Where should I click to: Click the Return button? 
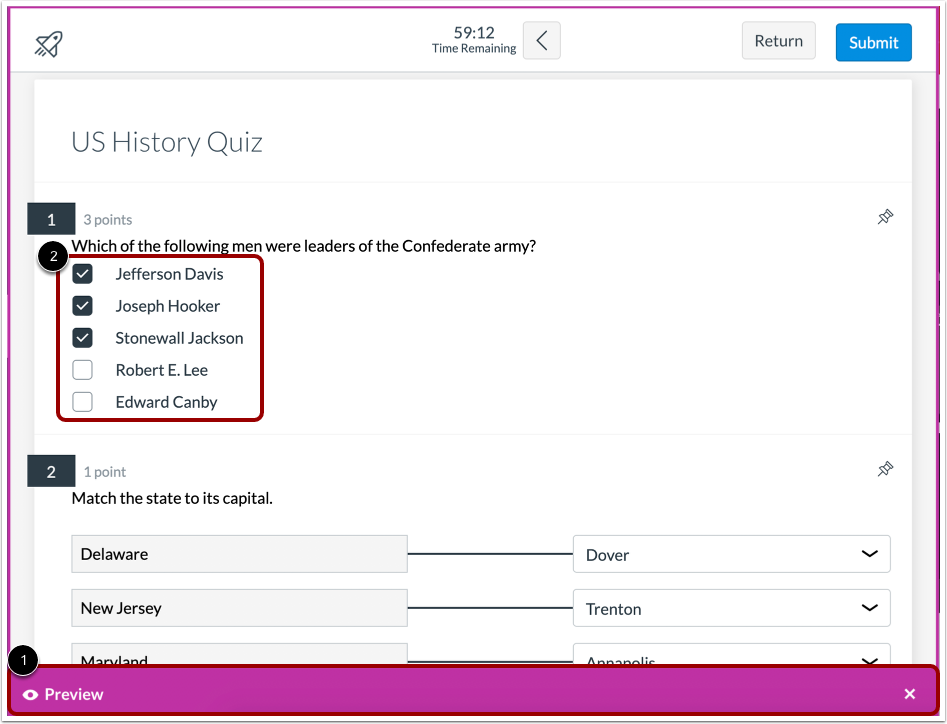click(778, 40)
